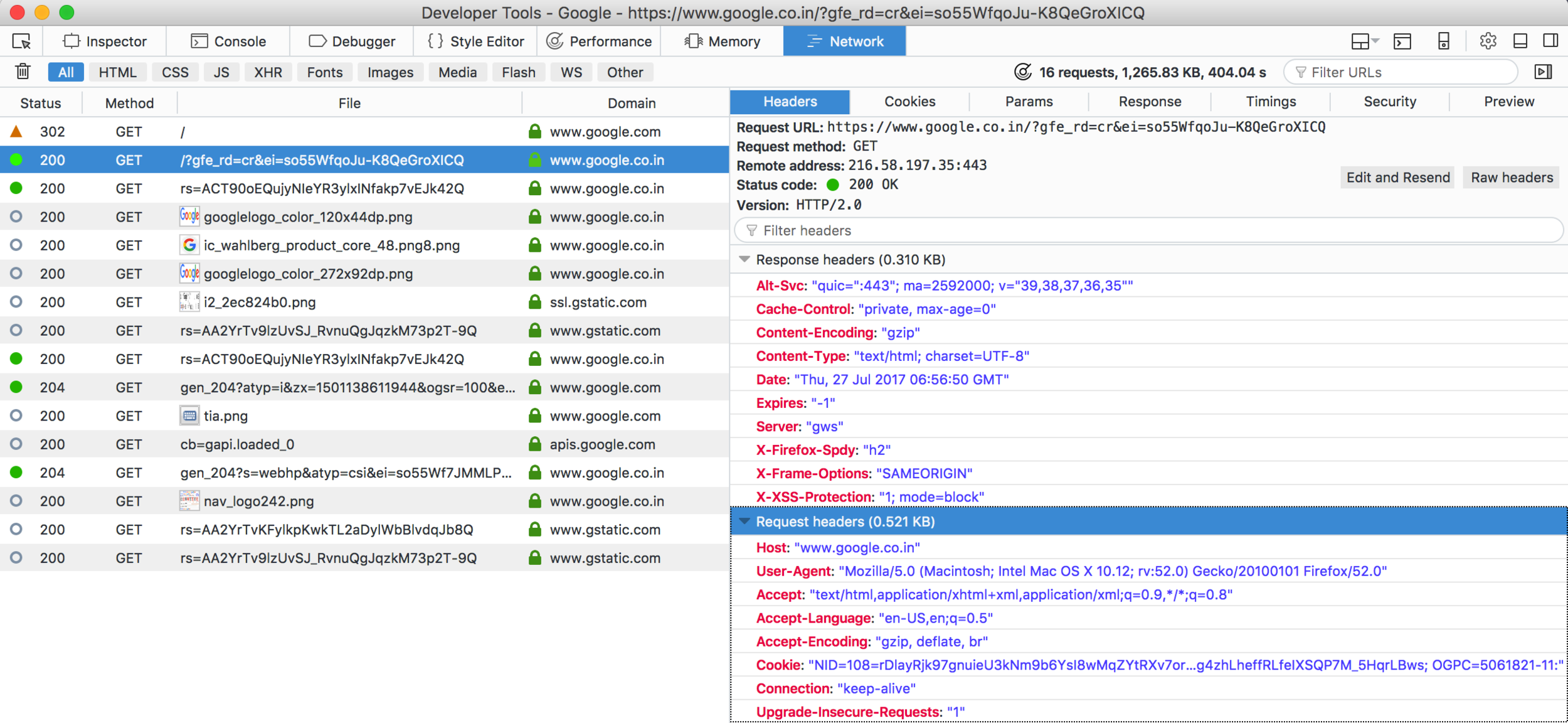The height and width of the screenshot is (723, 1568).
Task: Toggle the Images filter button
Action: (x=390, y=72)
